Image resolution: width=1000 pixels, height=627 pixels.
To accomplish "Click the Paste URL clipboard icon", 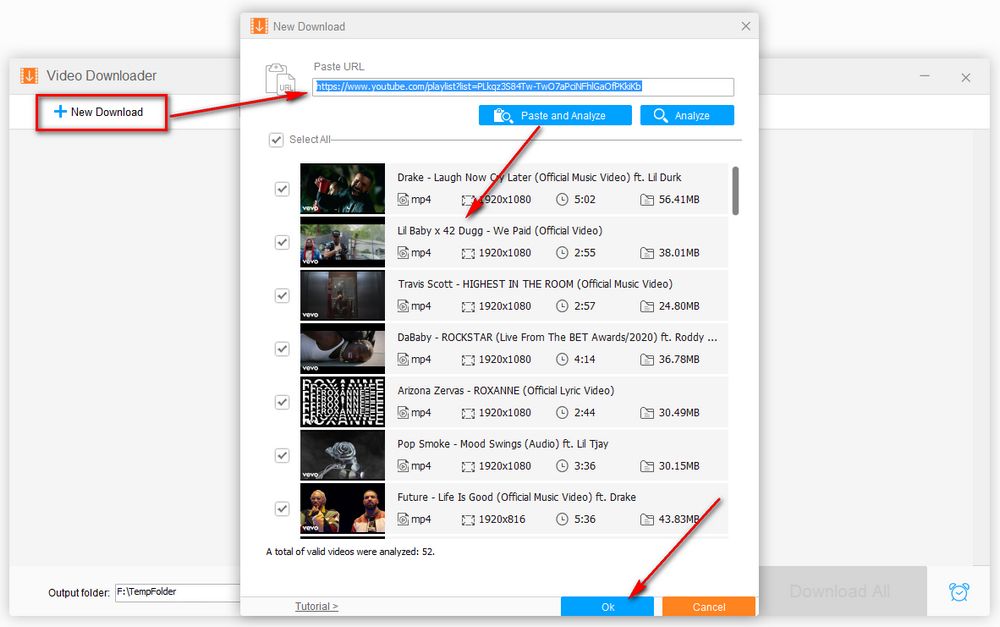I will [280, 79].
